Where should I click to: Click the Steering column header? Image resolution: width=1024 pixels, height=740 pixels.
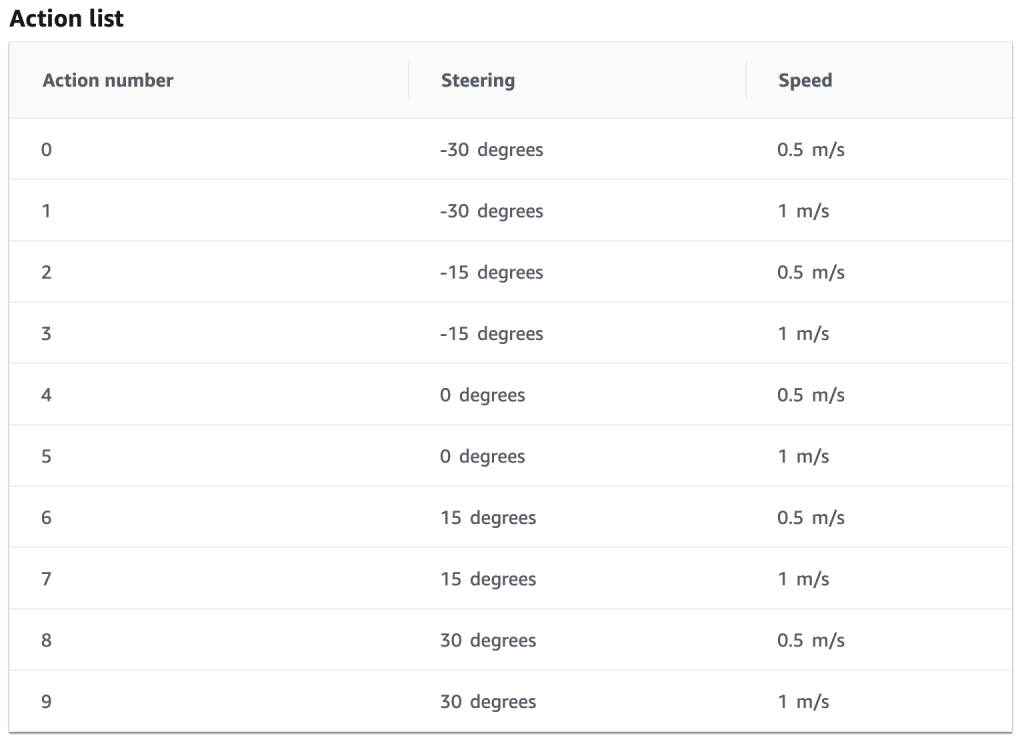pos(477,80)
